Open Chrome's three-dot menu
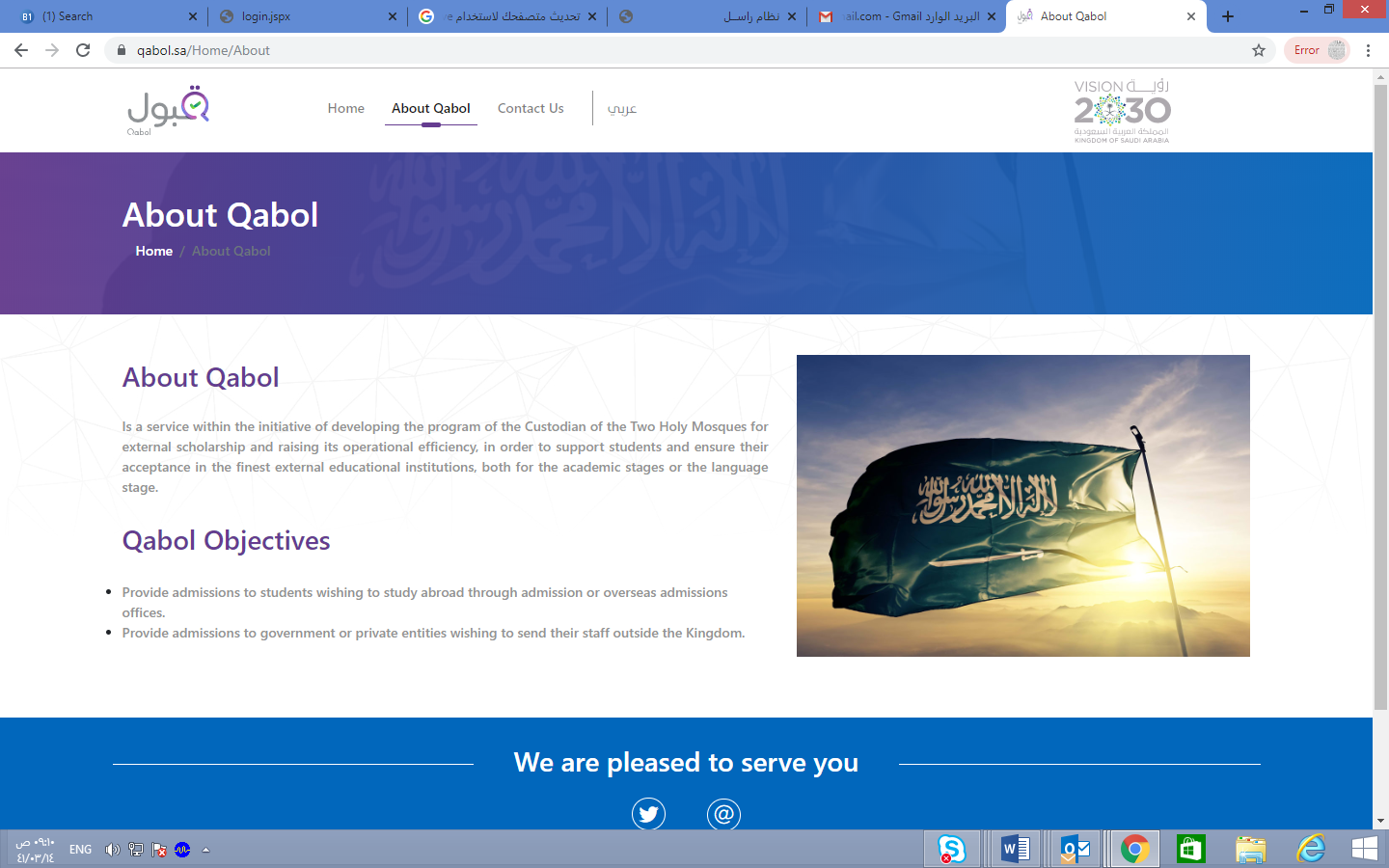1389x868 pixels. click(x=1368, y=50)
